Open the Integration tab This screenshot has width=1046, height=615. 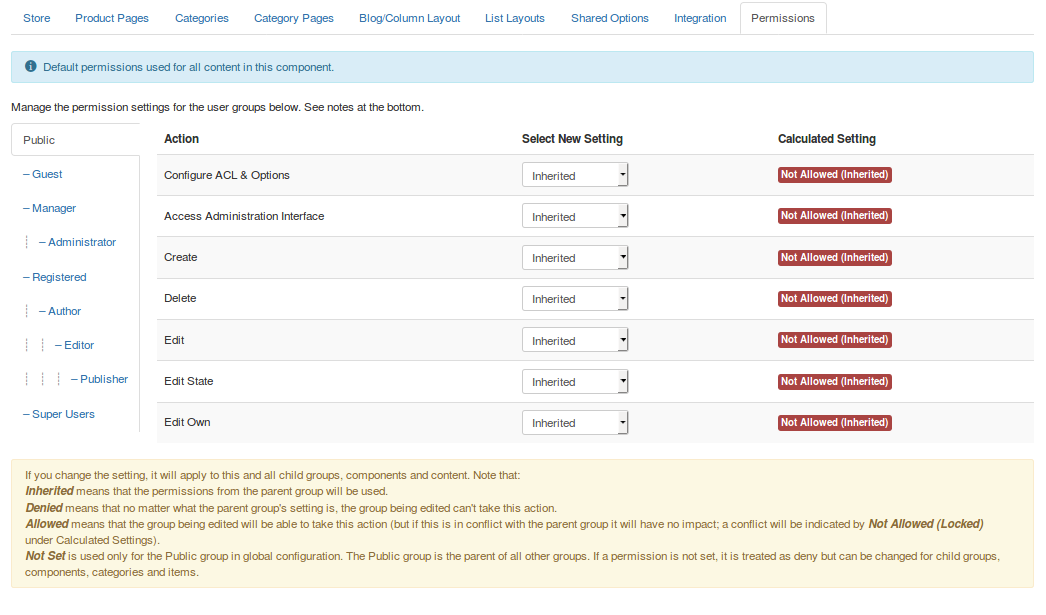[700, 17]
